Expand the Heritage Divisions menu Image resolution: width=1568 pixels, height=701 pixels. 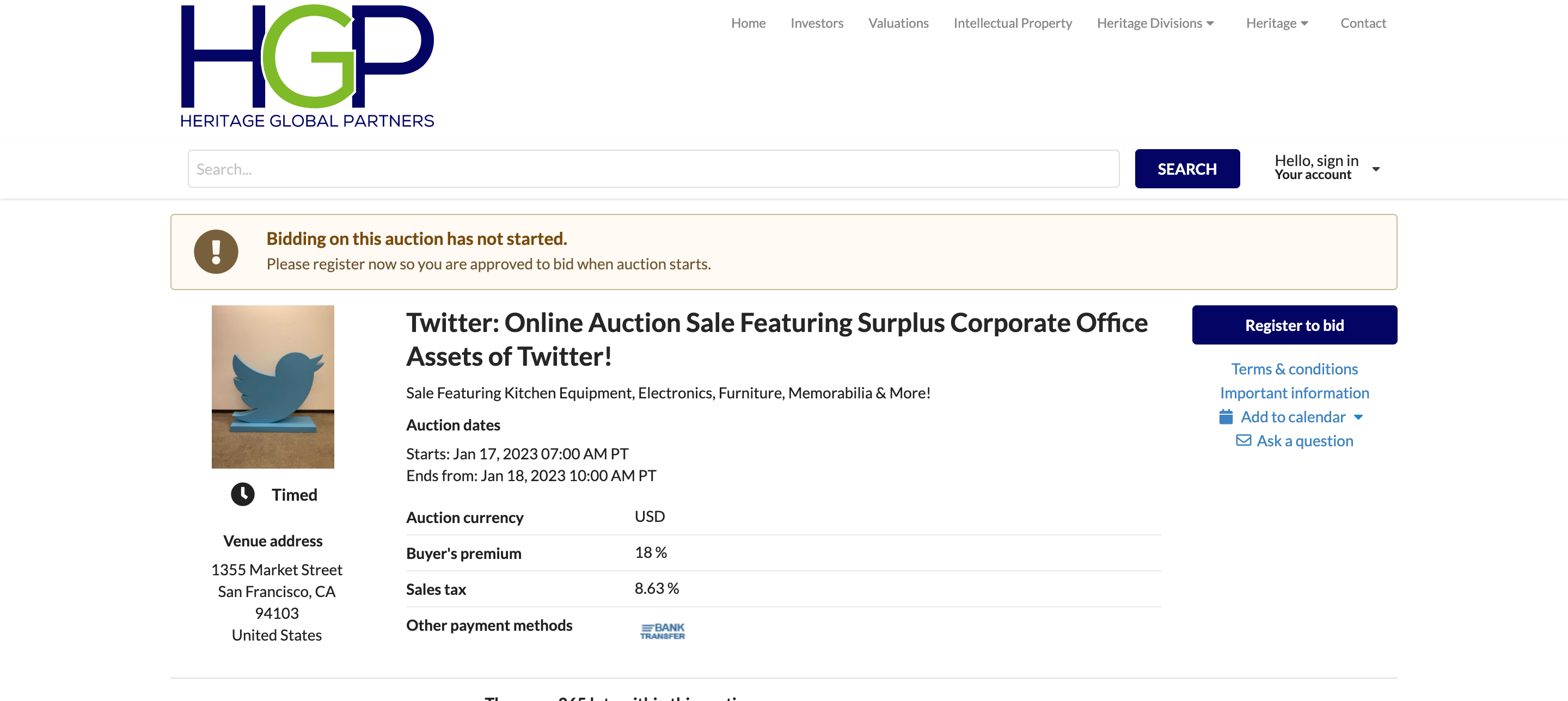pyautogui.click(x=1155, y=23)
